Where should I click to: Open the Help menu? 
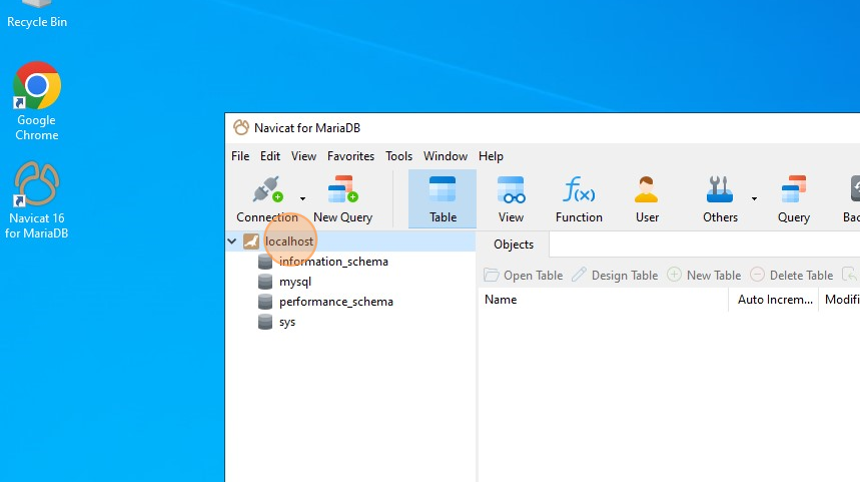pos(490,156)
